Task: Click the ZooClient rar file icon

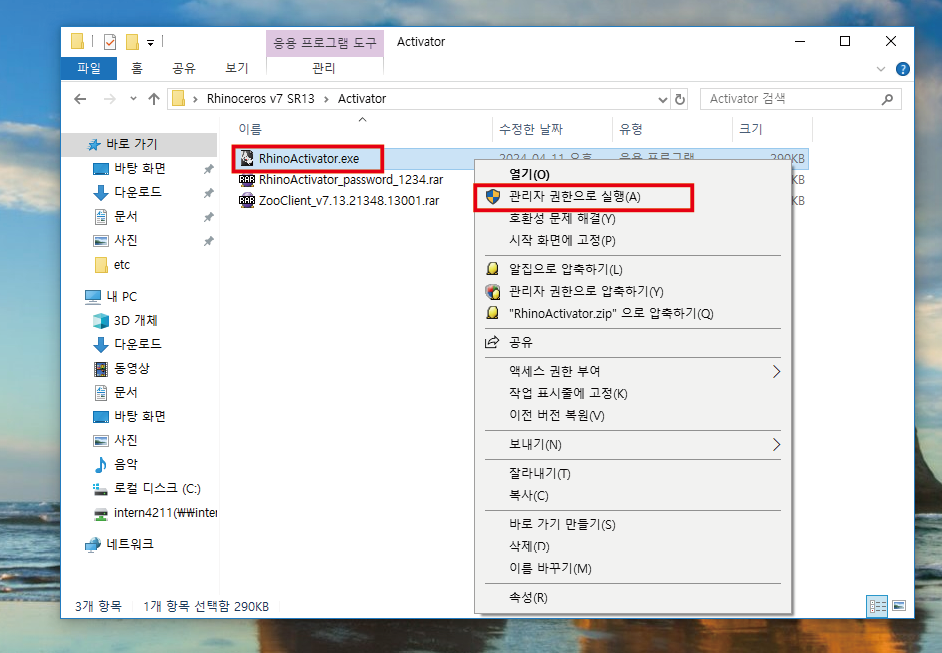Action: [247, 201]
